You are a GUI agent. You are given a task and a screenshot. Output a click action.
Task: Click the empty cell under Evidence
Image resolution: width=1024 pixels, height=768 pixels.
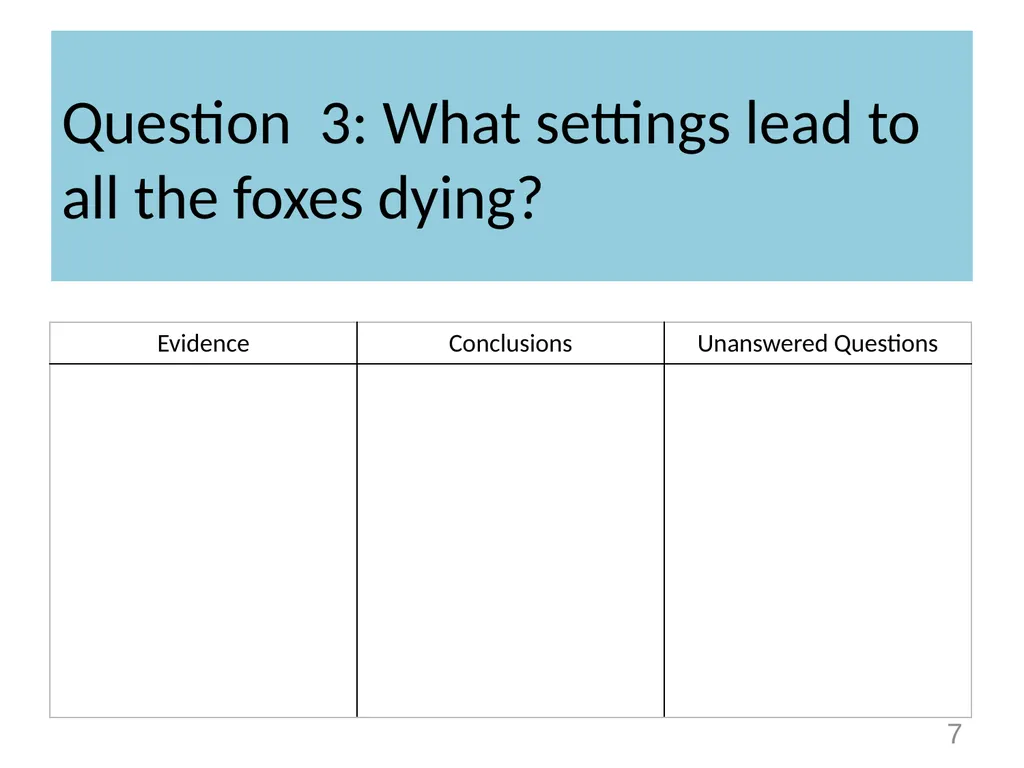[x=203, y=541]
